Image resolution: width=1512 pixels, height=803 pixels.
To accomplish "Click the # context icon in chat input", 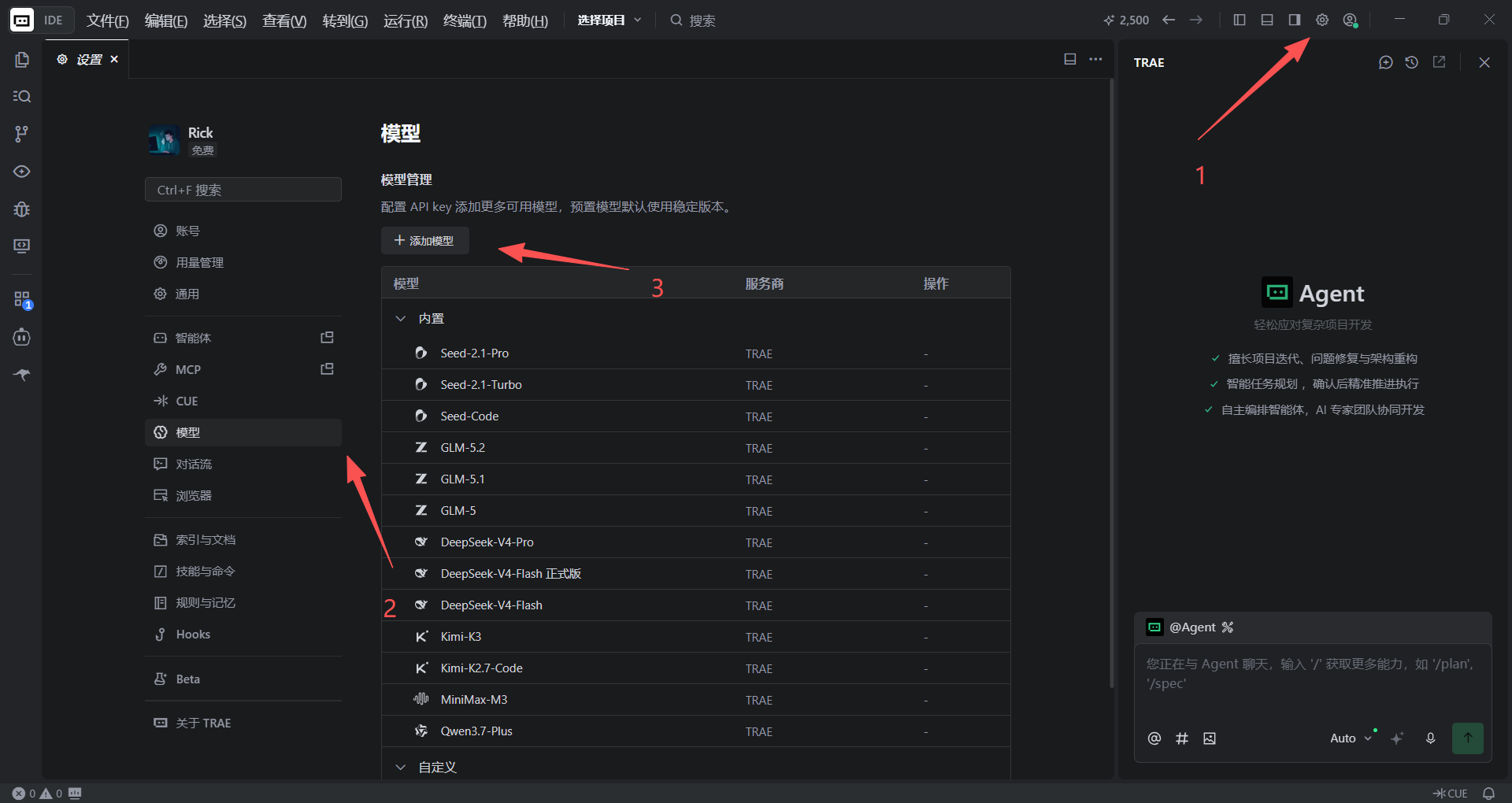I will click(1182, 738).
